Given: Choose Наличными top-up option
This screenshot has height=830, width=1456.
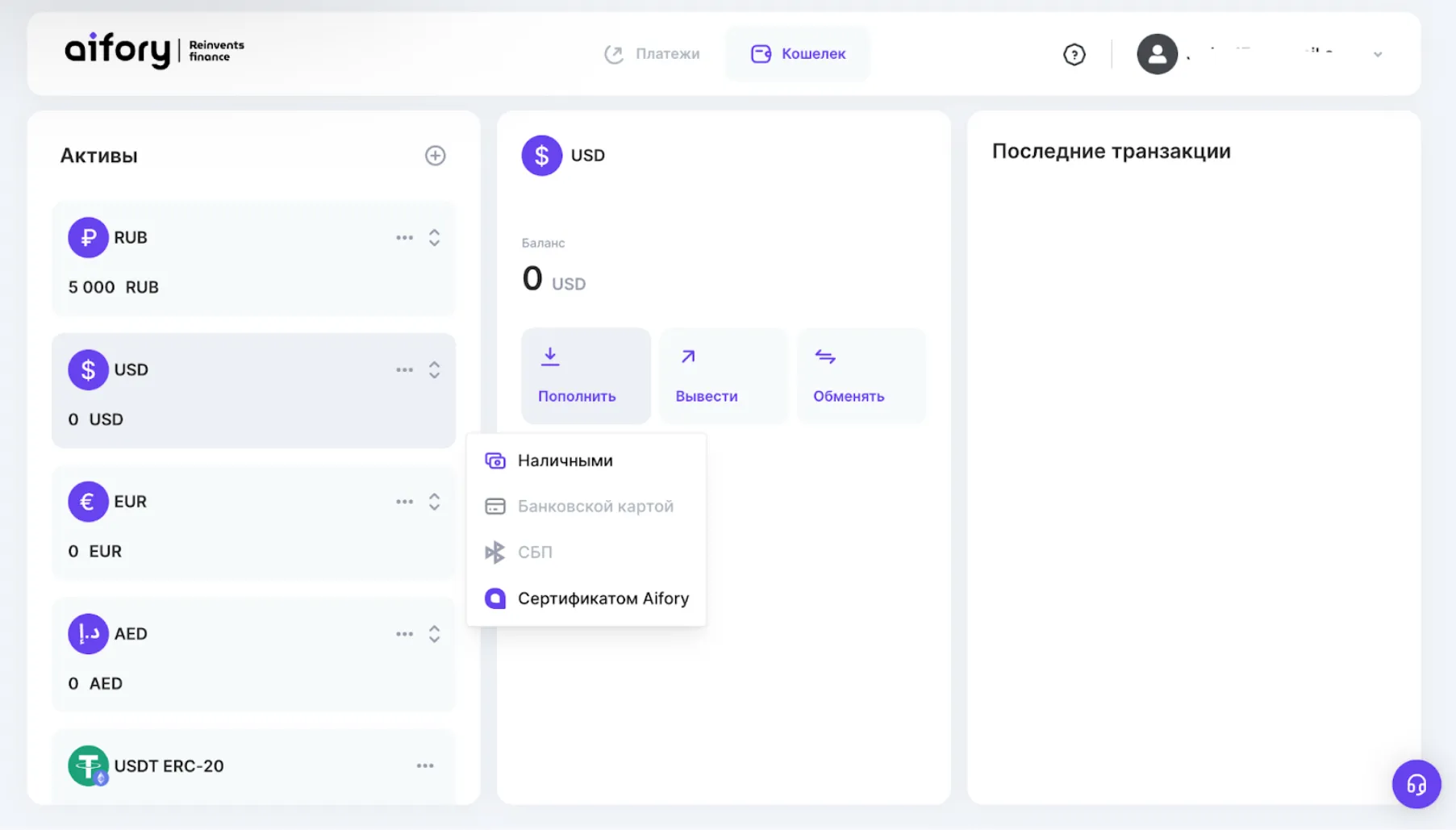Looking at the screenshot, I should coord(565,461).
